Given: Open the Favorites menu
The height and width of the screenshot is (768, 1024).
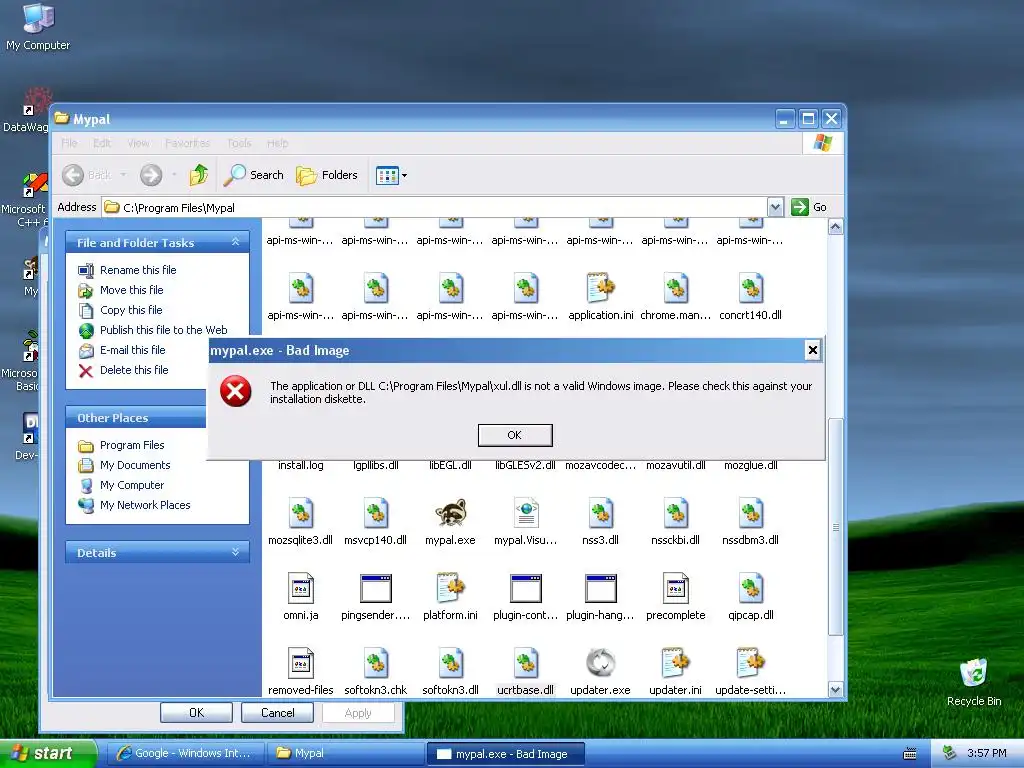Looking at the screenshot, I should 187,143.
